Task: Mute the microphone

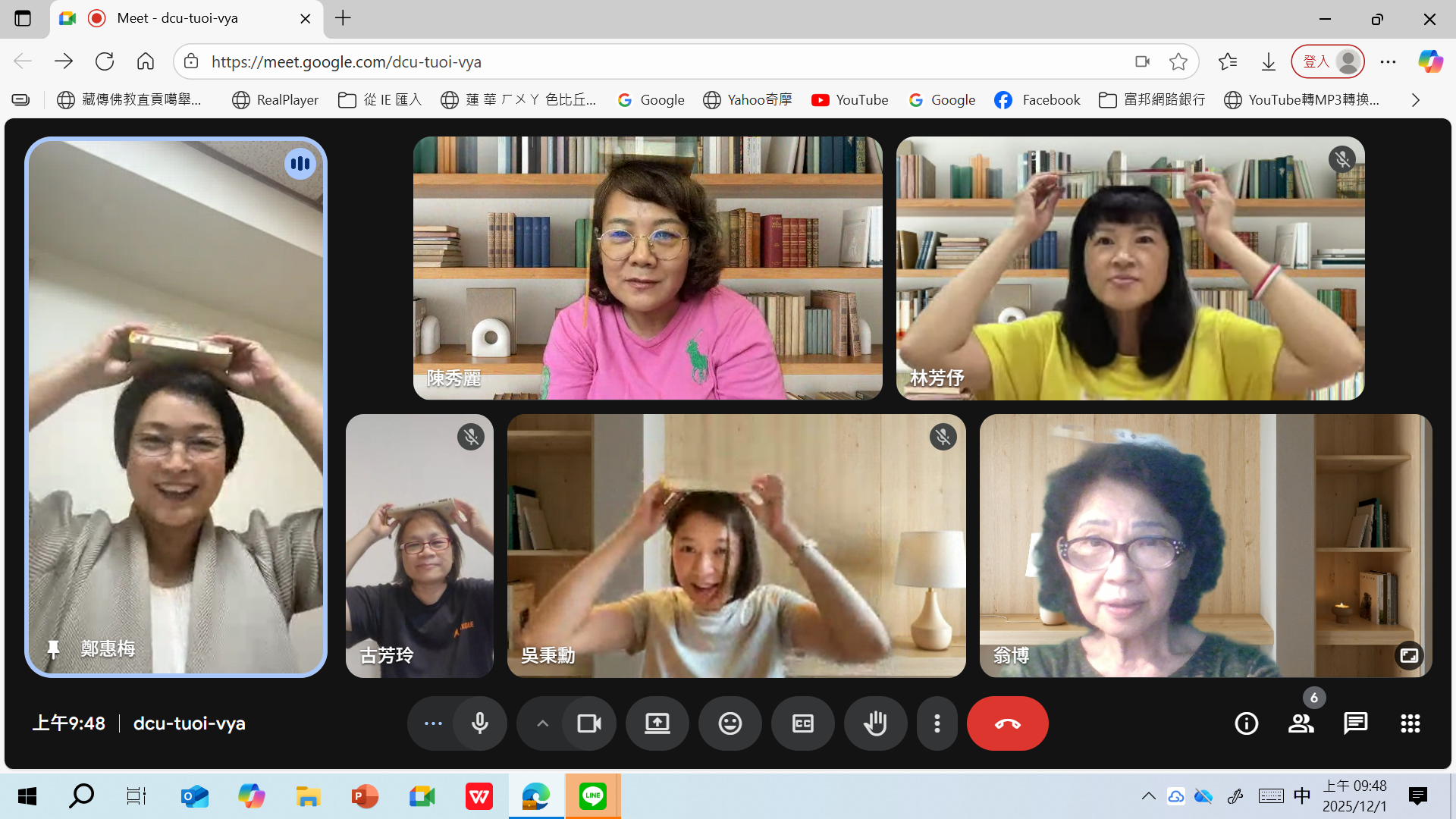Action: 479,723
